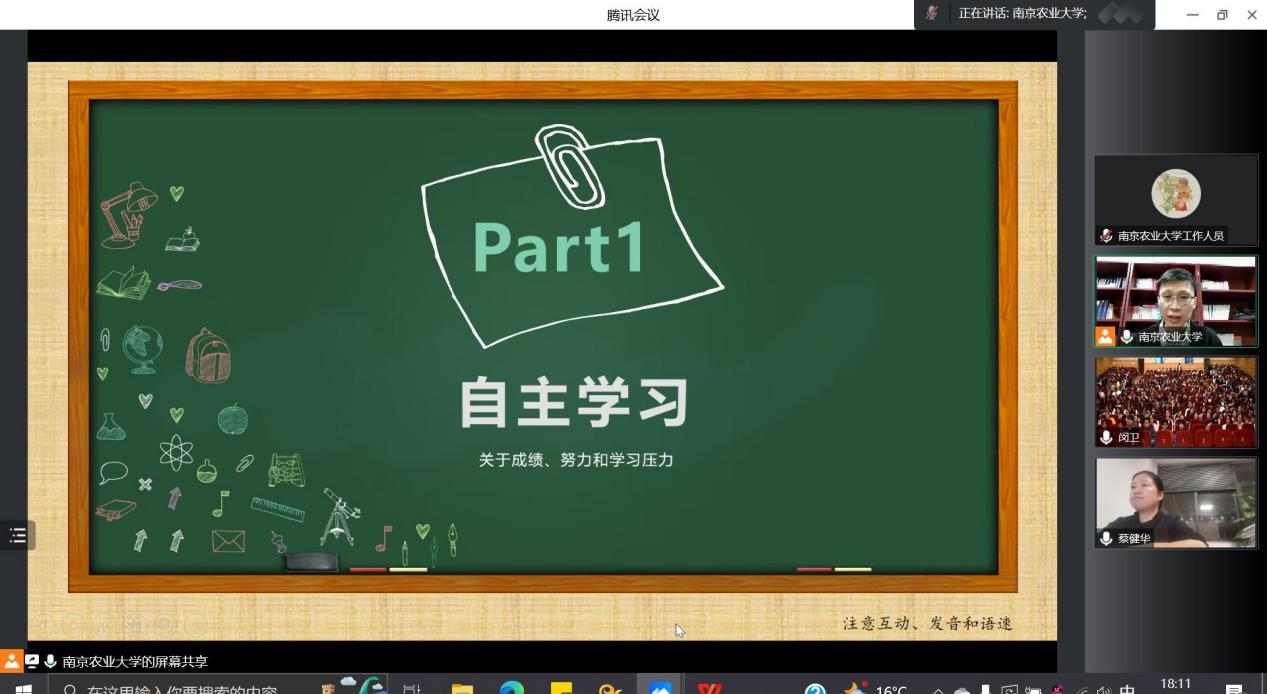Image resolution: width=1267 pixels, height=694 pixels.
Task: Open the side panel list icon
Action: (x=17, y=536)
